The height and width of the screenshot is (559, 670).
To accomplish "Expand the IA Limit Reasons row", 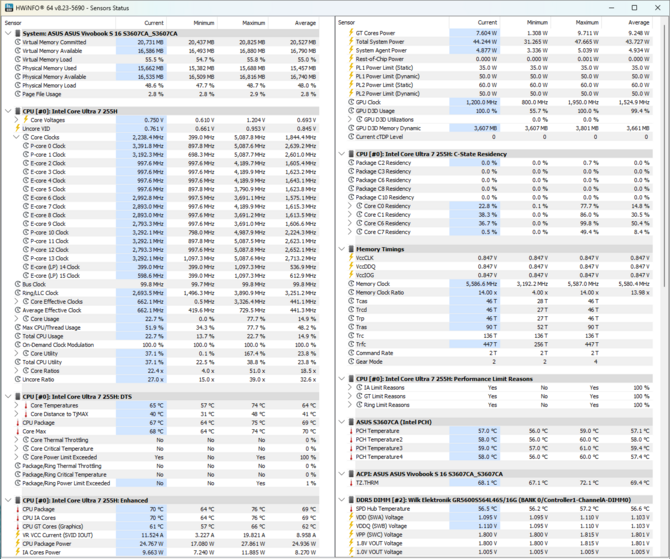I will click(x=350, y=388).
